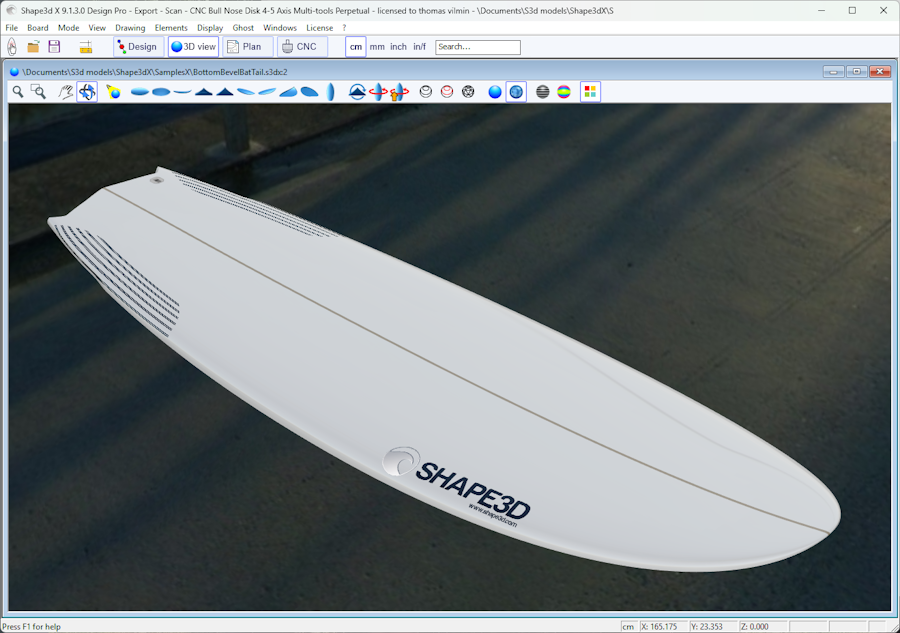The width and height of the screenshot is (900, 633).
Task: Open a file with the folder icon
Action: tap(33, 47)
